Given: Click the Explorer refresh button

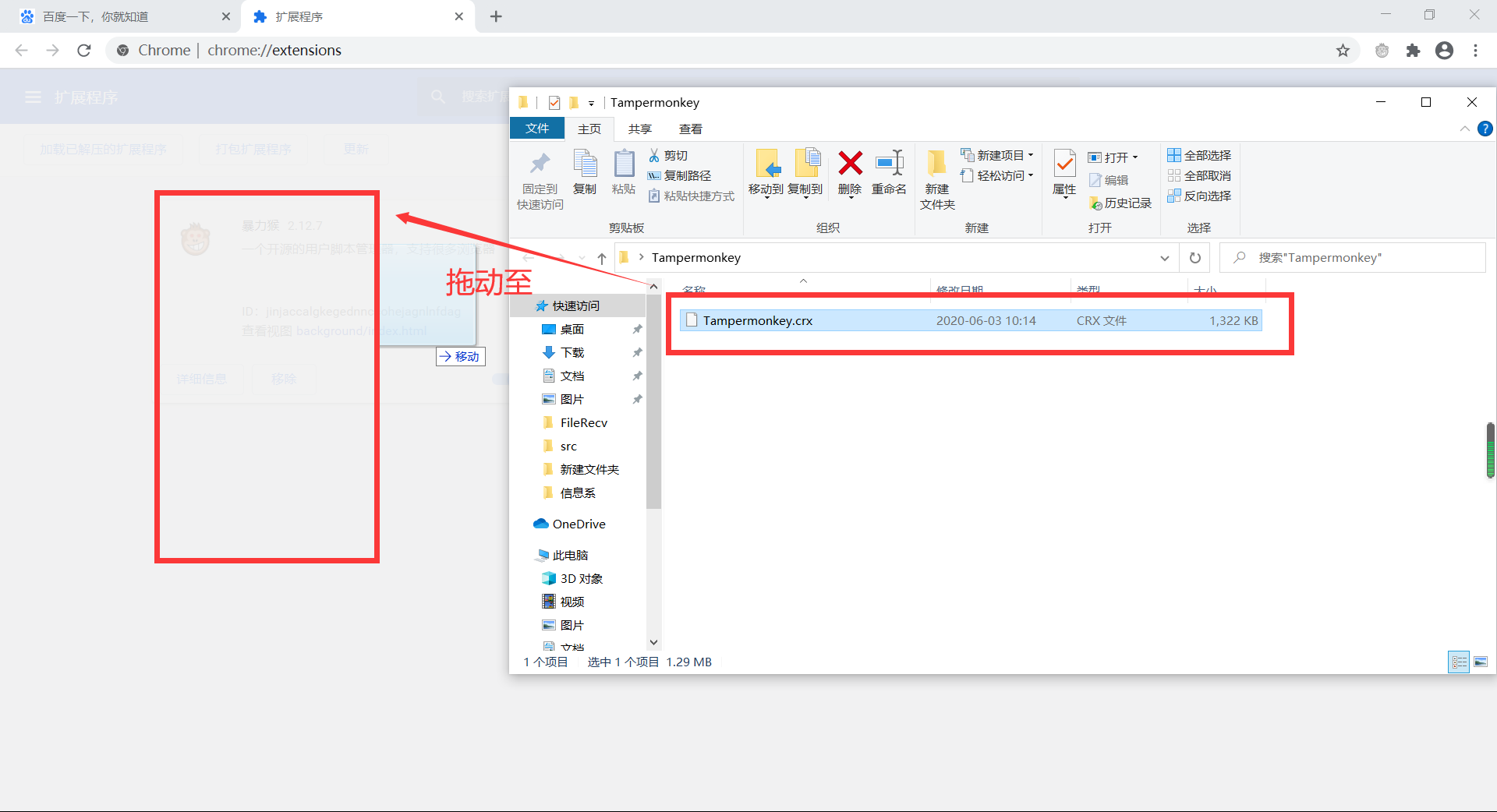Looking at the screenshot, I should coord(1194,258).
